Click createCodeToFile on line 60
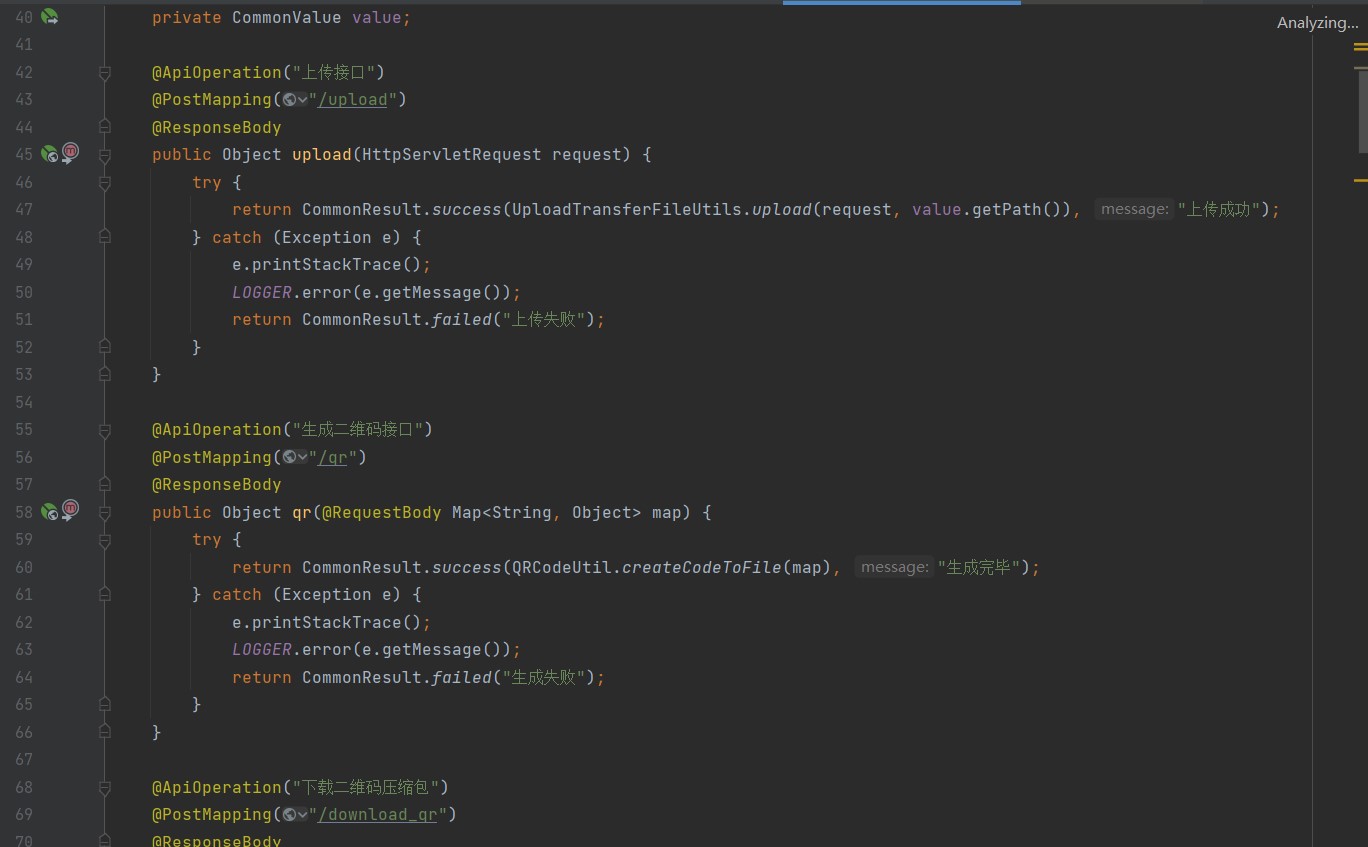The image size is (1368, 847). (x=702, y=567)
